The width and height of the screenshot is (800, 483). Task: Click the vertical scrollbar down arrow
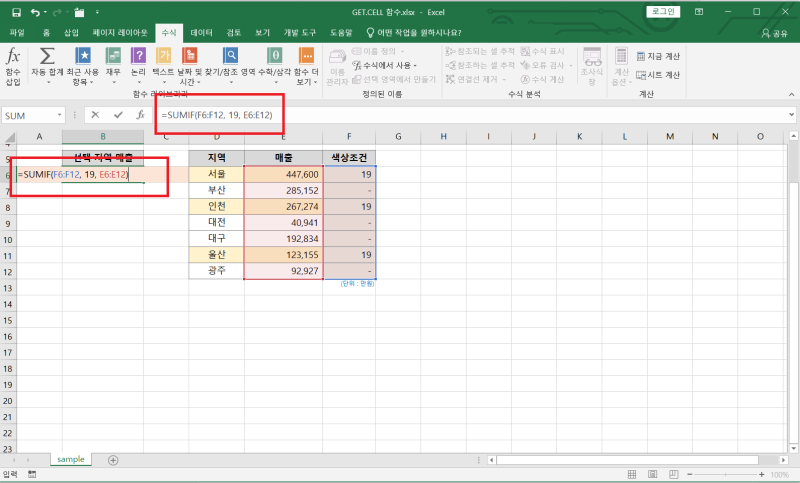coord(793,448)
